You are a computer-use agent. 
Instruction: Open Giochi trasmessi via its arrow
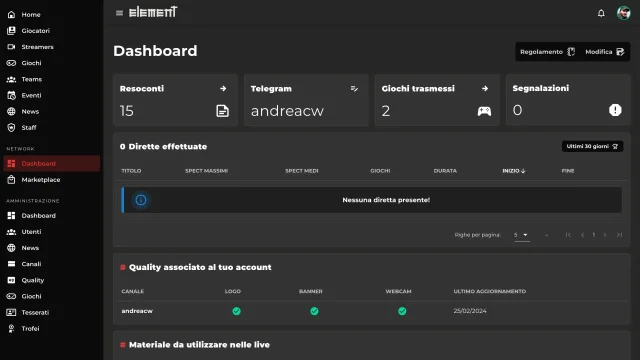click(485, 89)
